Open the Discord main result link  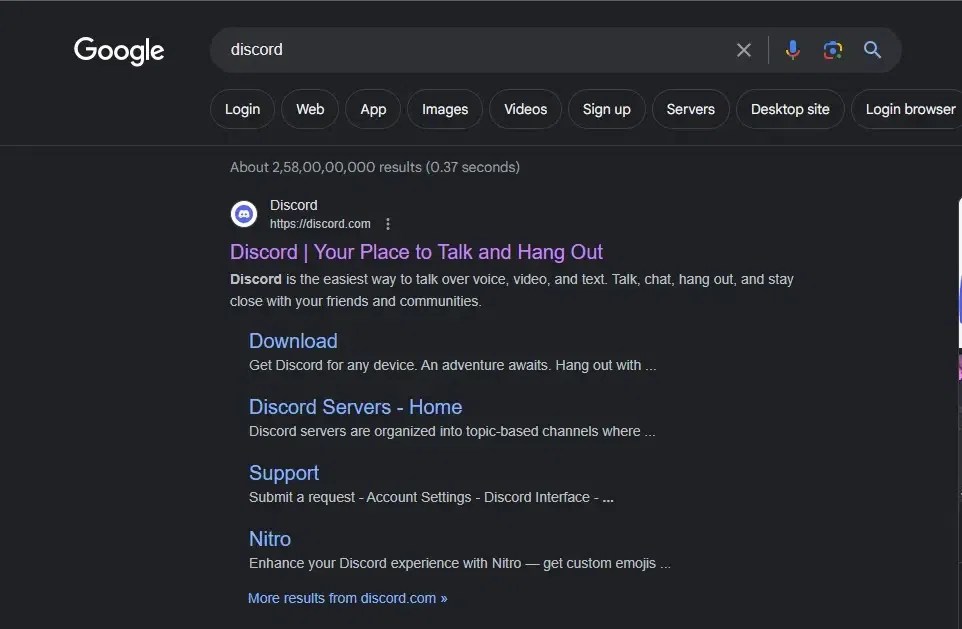point(416,252)
